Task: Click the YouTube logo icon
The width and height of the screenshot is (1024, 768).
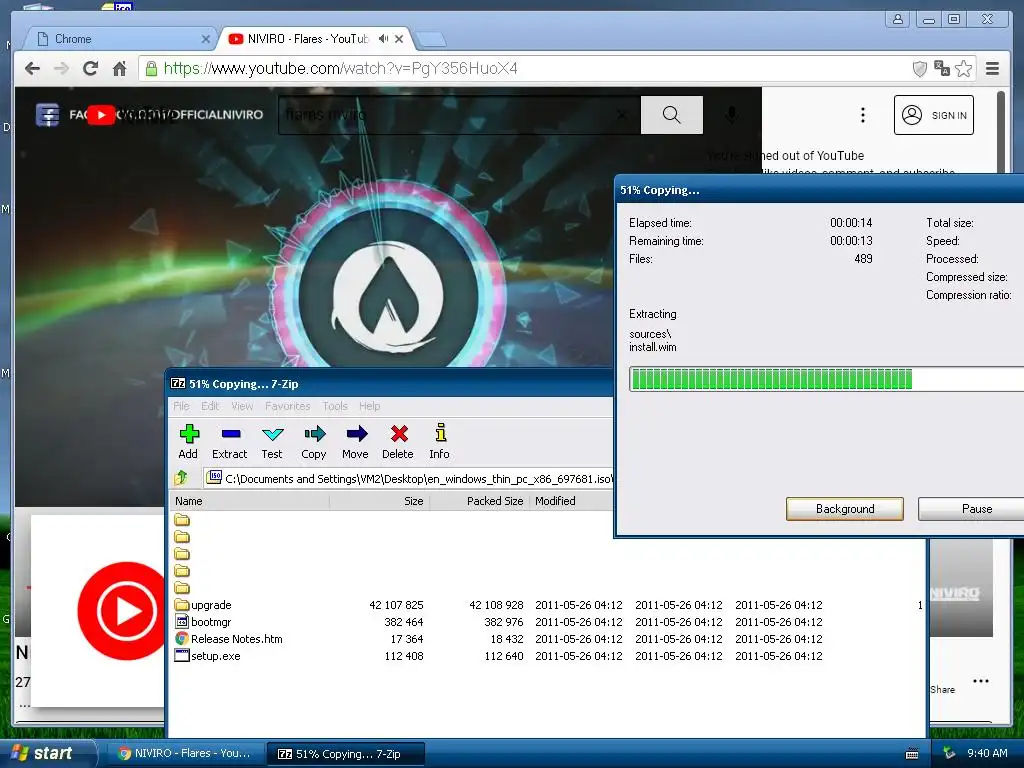Action: (x=101, y=115)
